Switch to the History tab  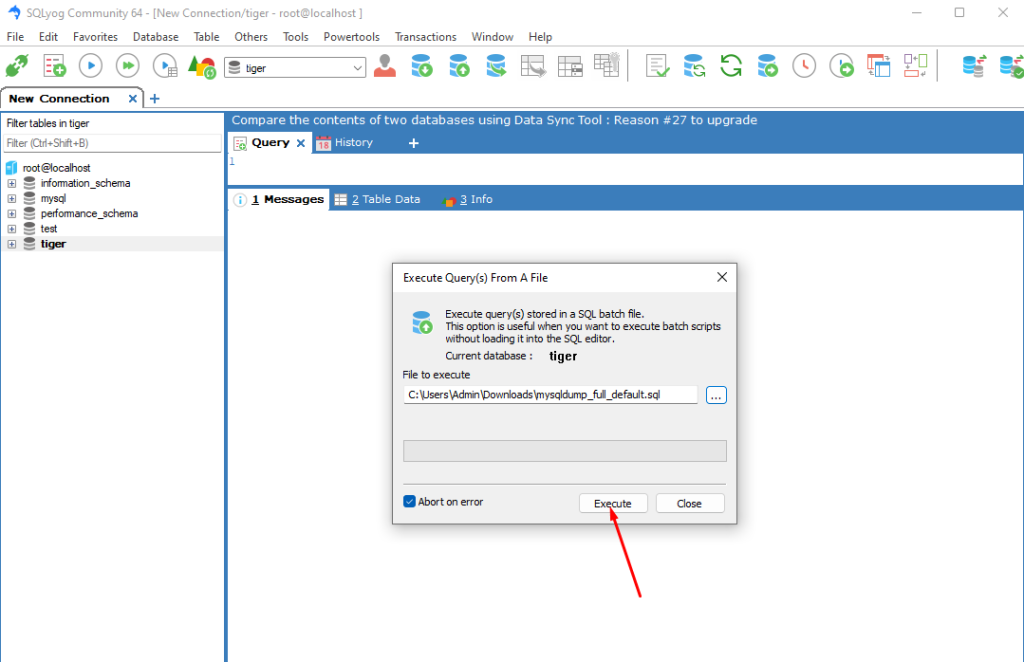coord(344,143)
